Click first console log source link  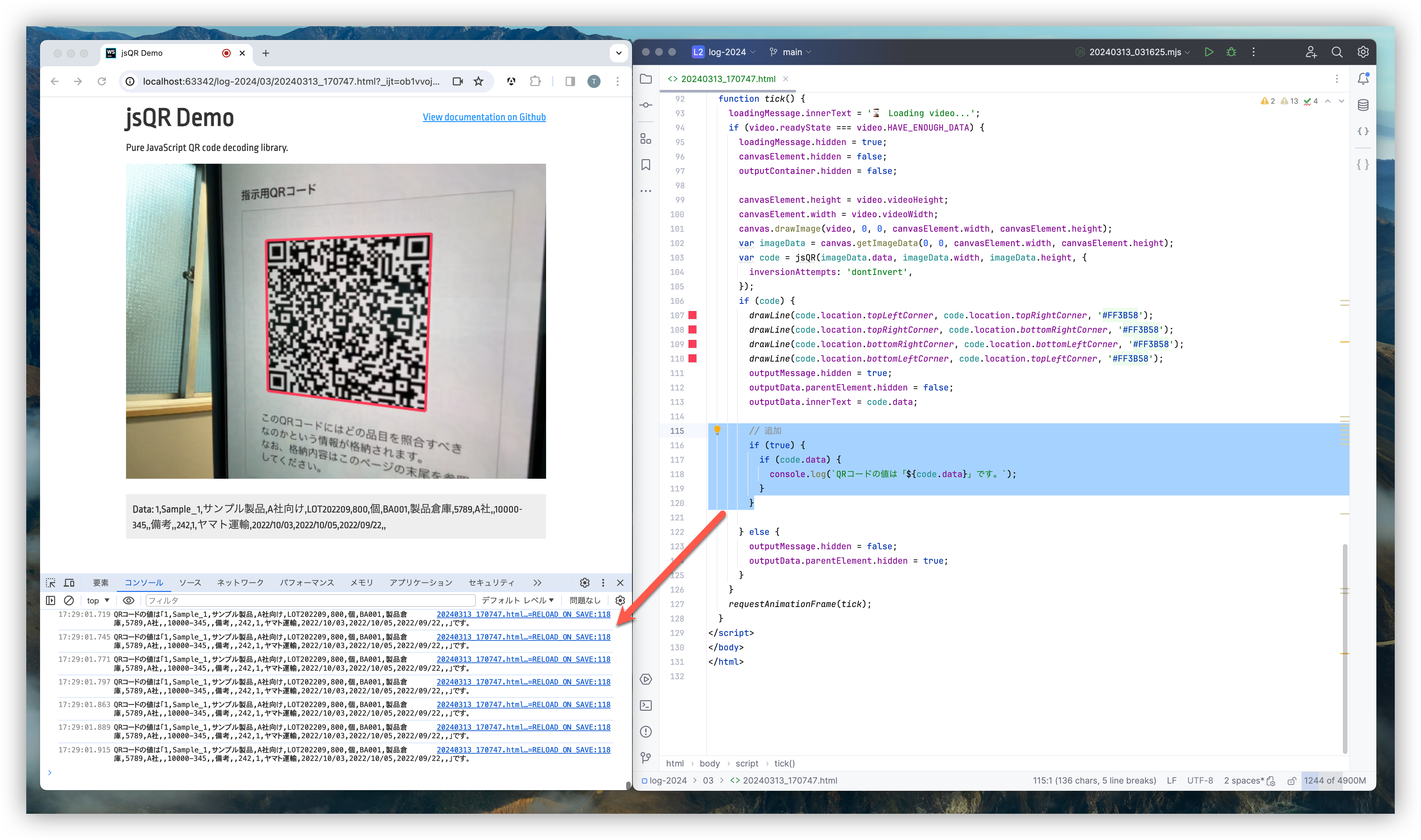tap(523, 614)
